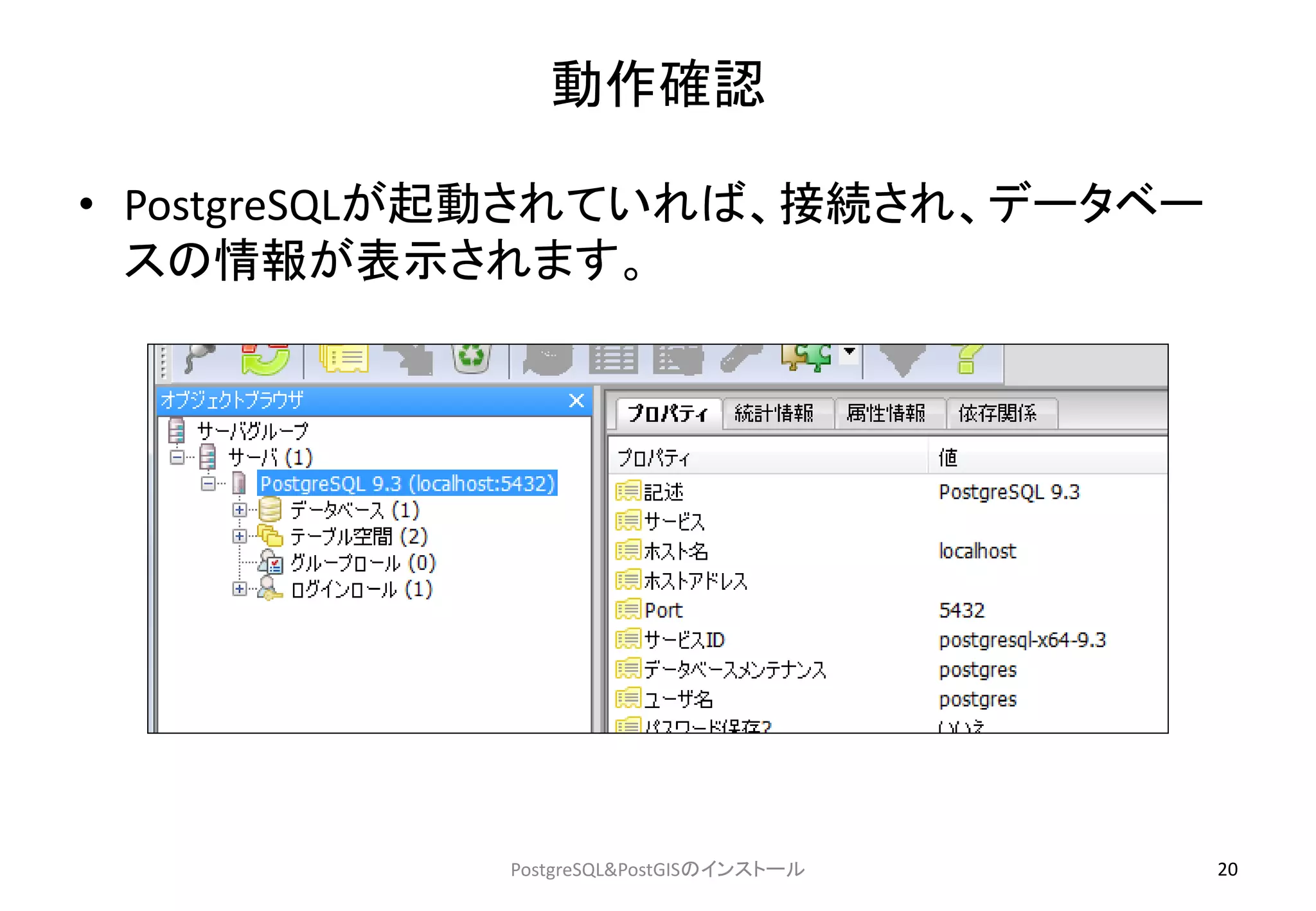Click the Maintenance wrench icon
The image size is (1316, 911).
[741, 358]
